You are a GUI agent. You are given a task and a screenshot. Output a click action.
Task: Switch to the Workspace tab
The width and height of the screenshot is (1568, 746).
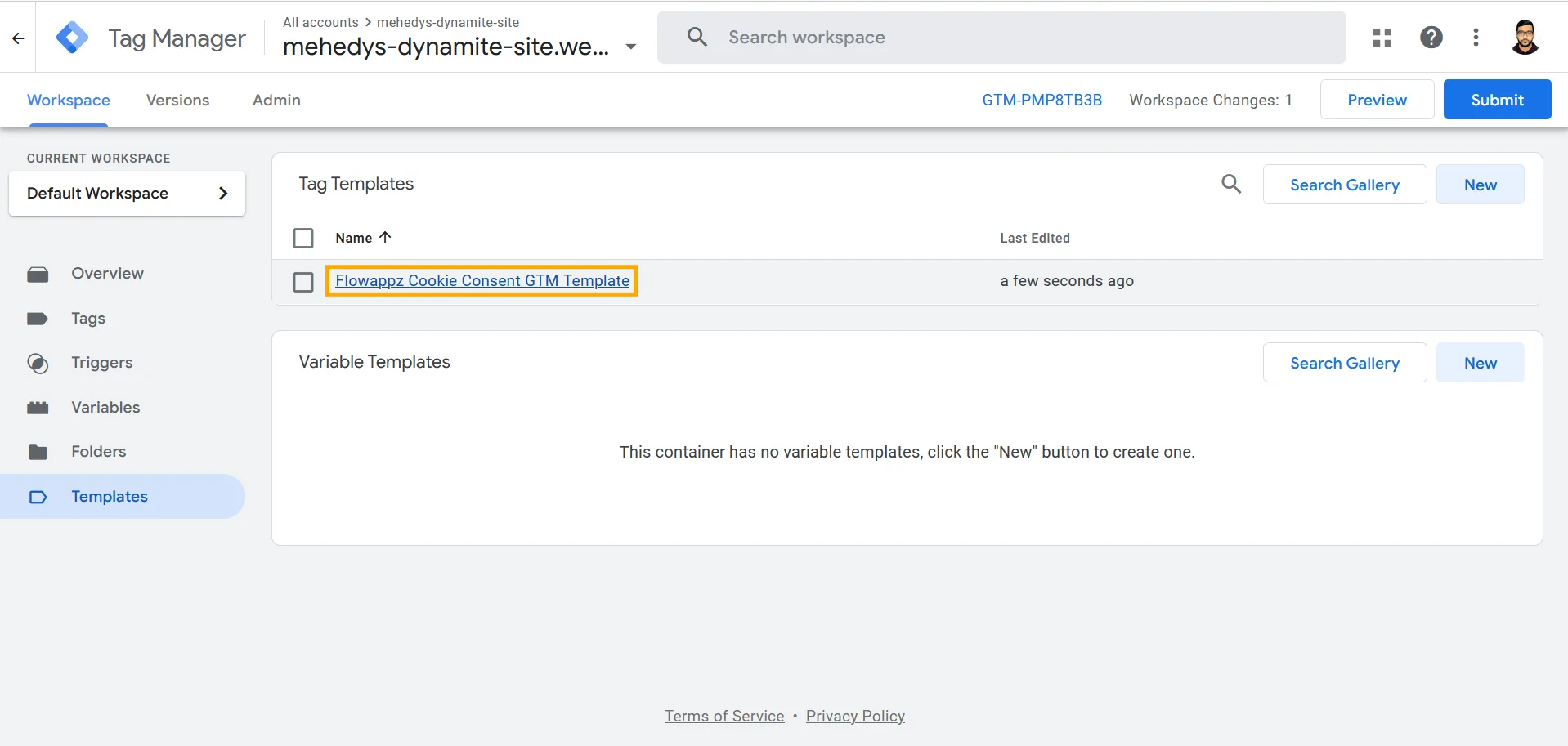click(x=69, y=100)
